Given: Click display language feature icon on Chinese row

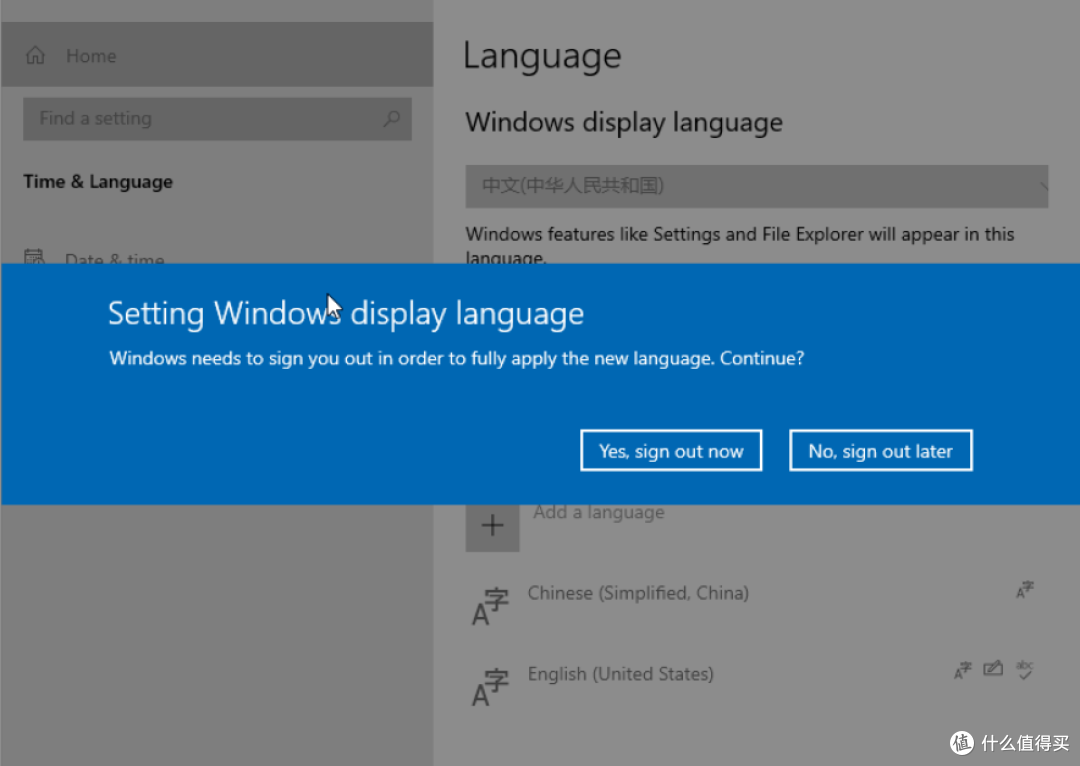Looking at the screenshot, I should [1024, 590].
